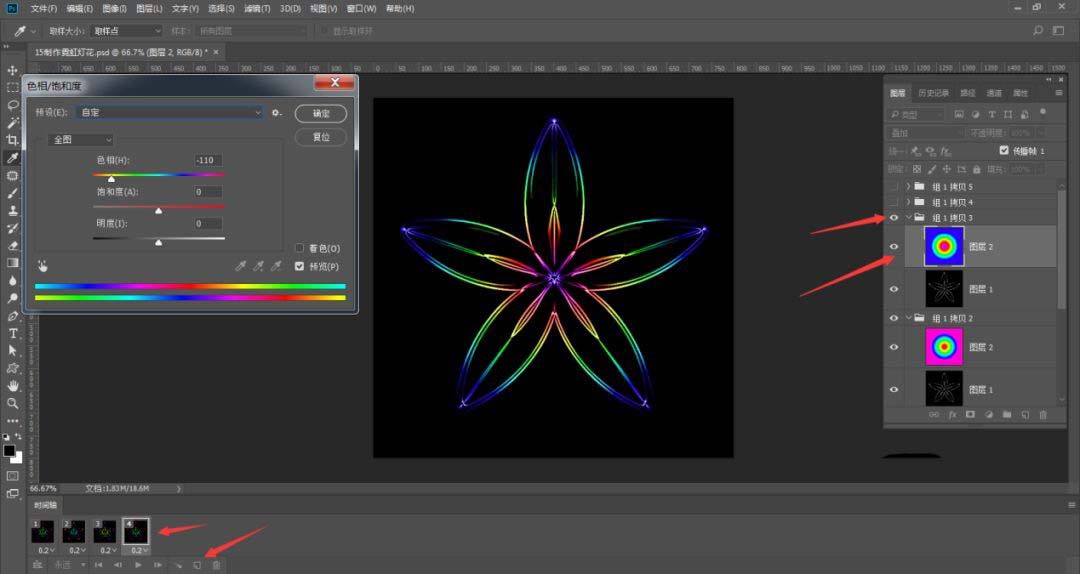The height and width of the screenshot is (574, 1080).
Task: Delete layer with Layers panel trash icon
Action: (x=1043, y=415)
